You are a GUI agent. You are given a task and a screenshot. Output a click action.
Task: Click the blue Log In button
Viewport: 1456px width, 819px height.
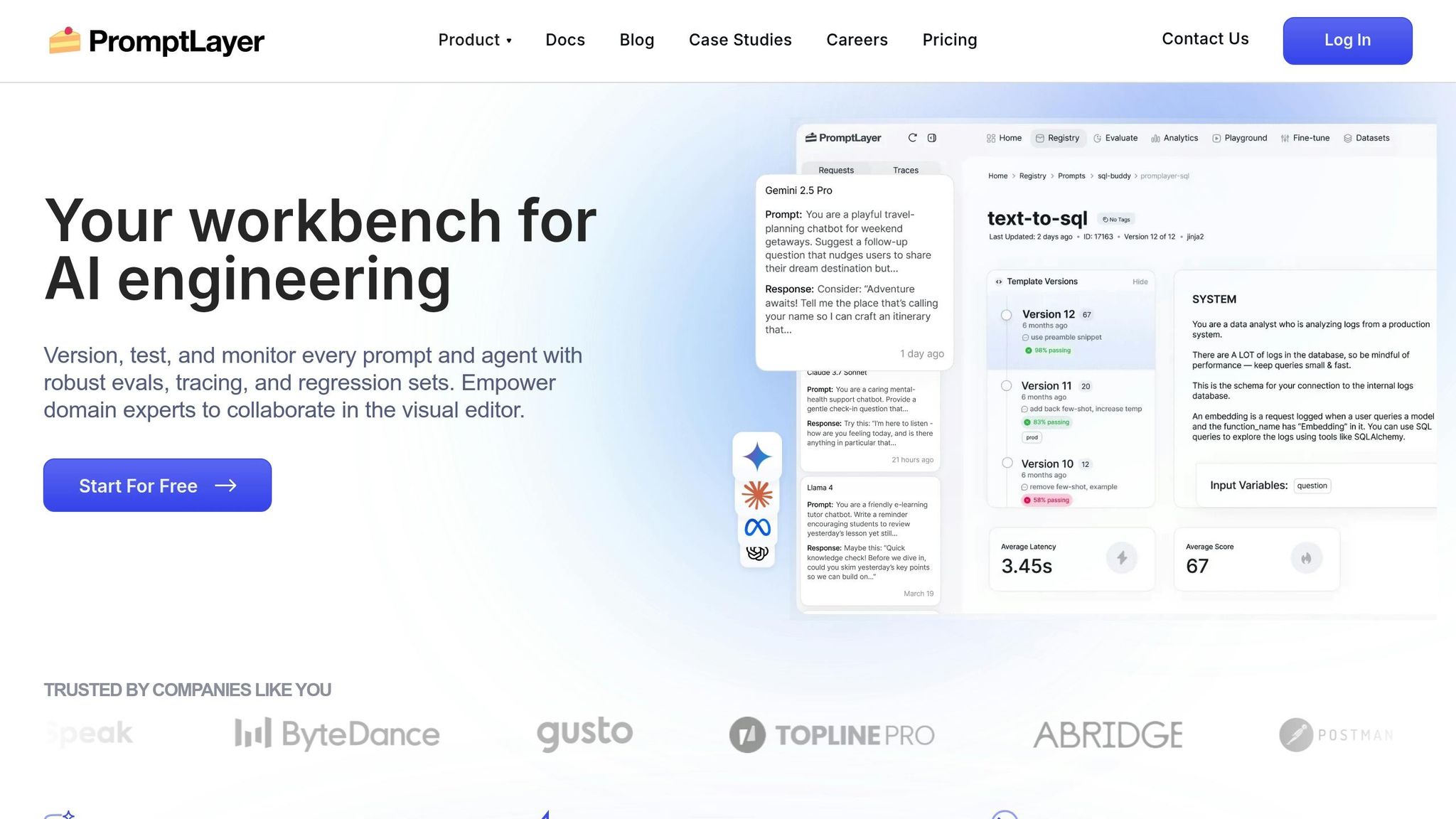1347,41
